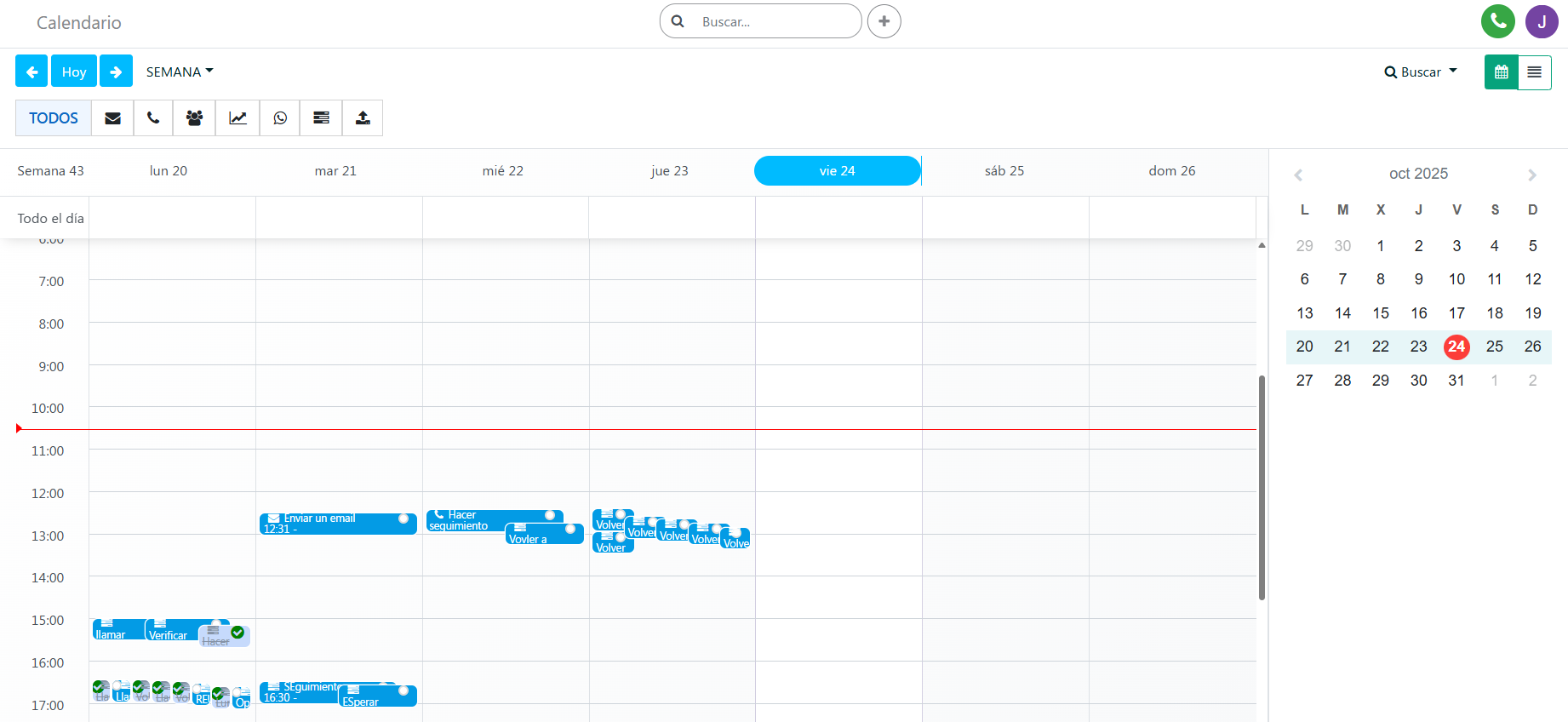Select the TODOS activity filter tab
The image size is (1568, 722).
point(54,118)
